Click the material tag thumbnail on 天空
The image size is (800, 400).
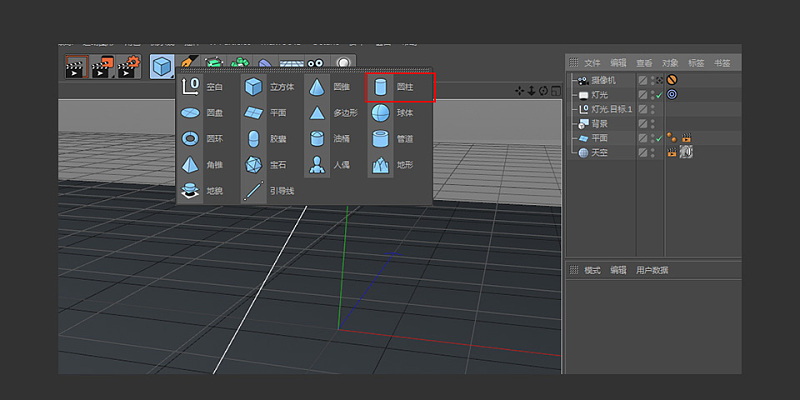click(x=687, y=152)
